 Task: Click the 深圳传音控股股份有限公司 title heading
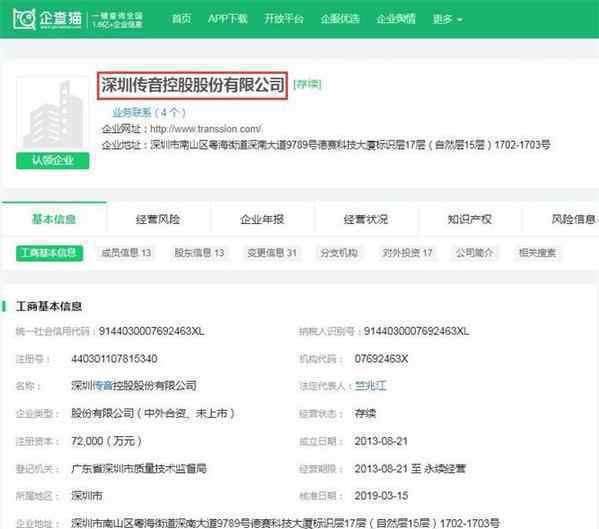[x=193, y=85]
